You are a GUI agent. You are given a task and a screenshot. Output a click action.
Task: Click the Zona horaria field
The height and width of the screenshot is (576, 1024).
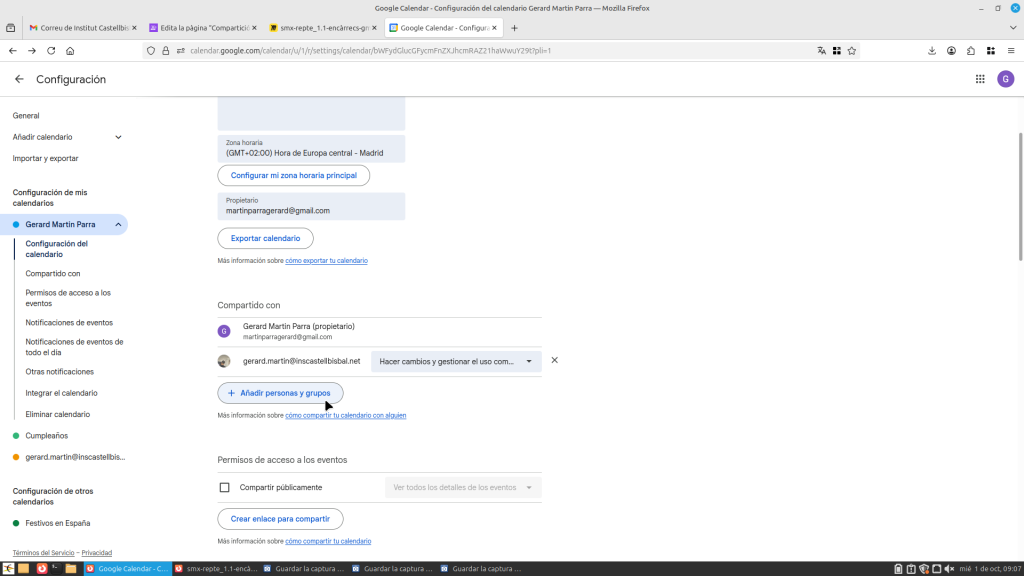click(311, 149)
